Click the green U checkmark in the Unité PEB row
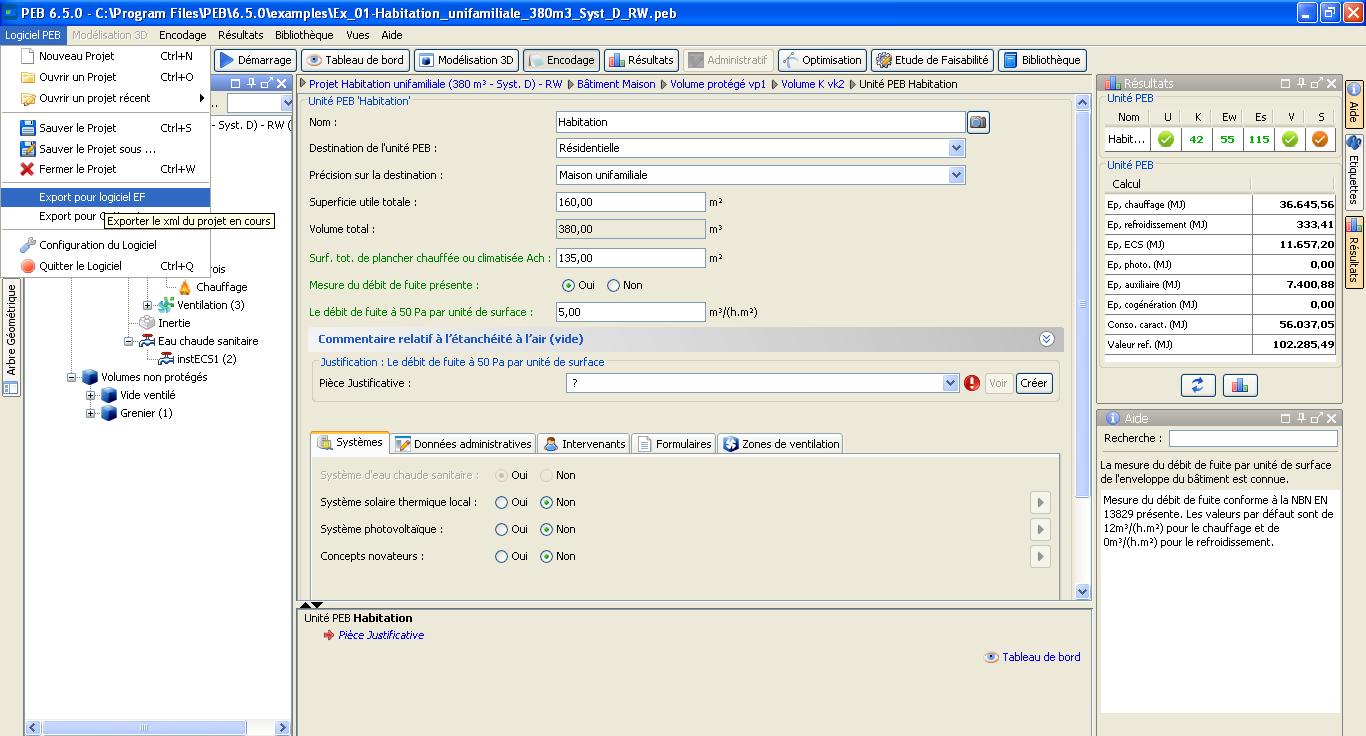1366x736 pixels. click(x=1166, y=140)
